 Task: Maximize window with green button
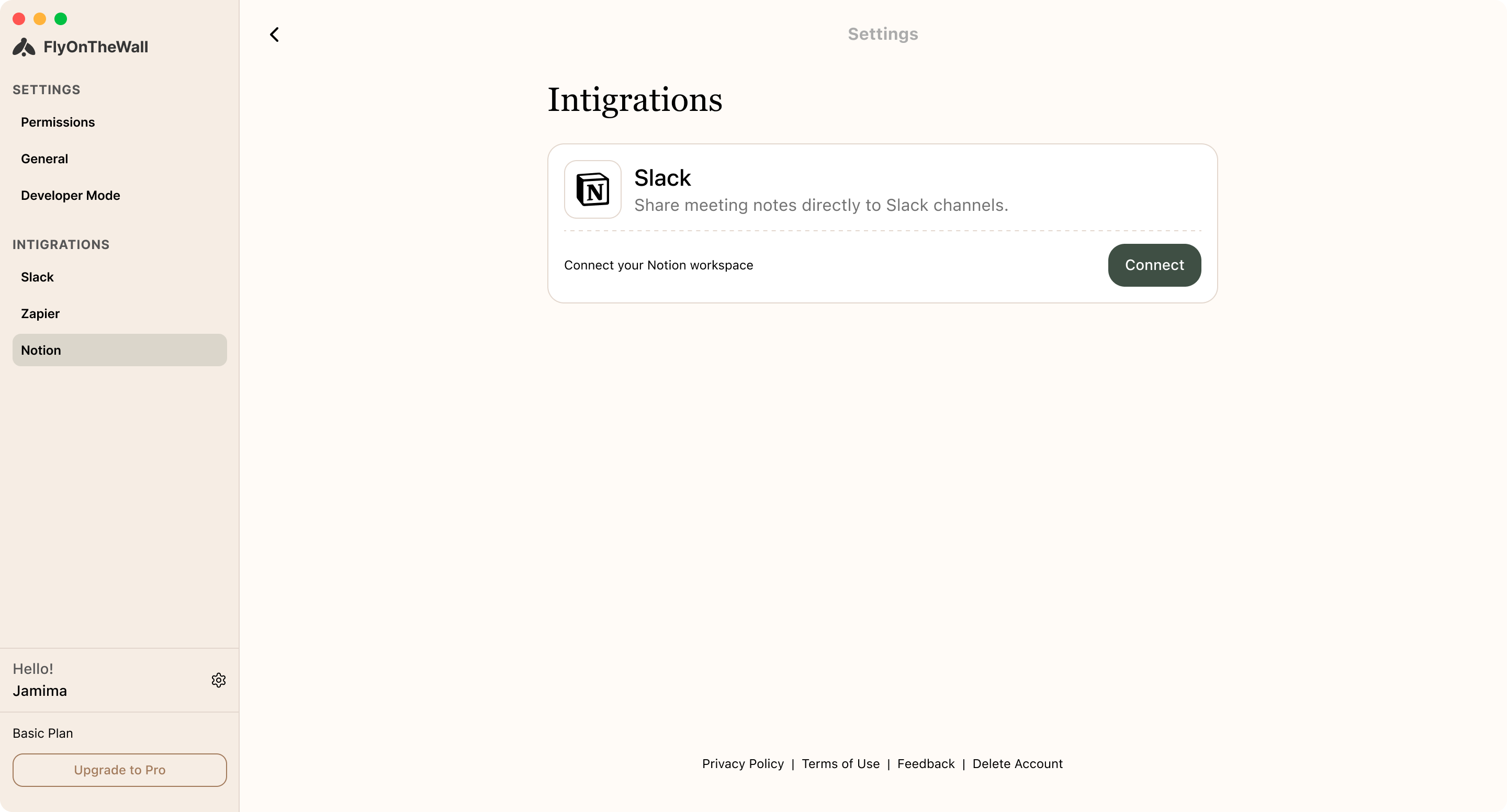pyautogui.click(x=61, y=19)
